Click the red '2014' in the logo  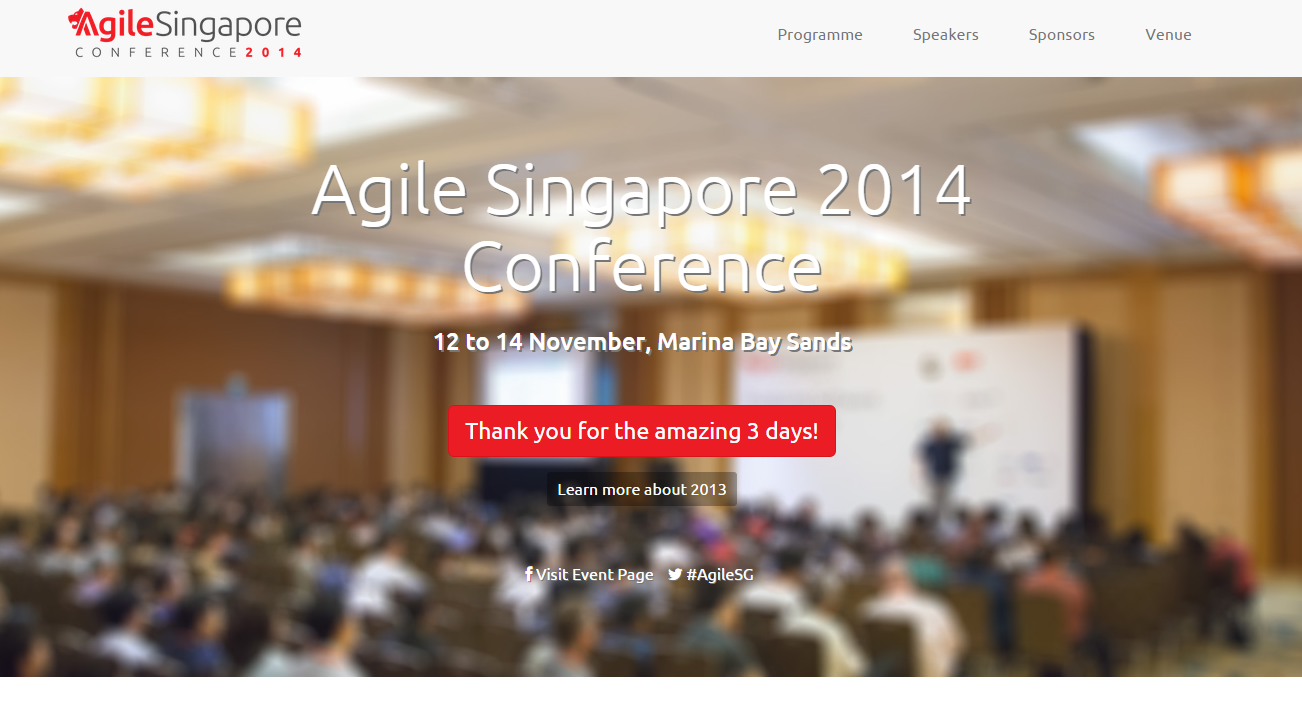(x=274, y=52)
